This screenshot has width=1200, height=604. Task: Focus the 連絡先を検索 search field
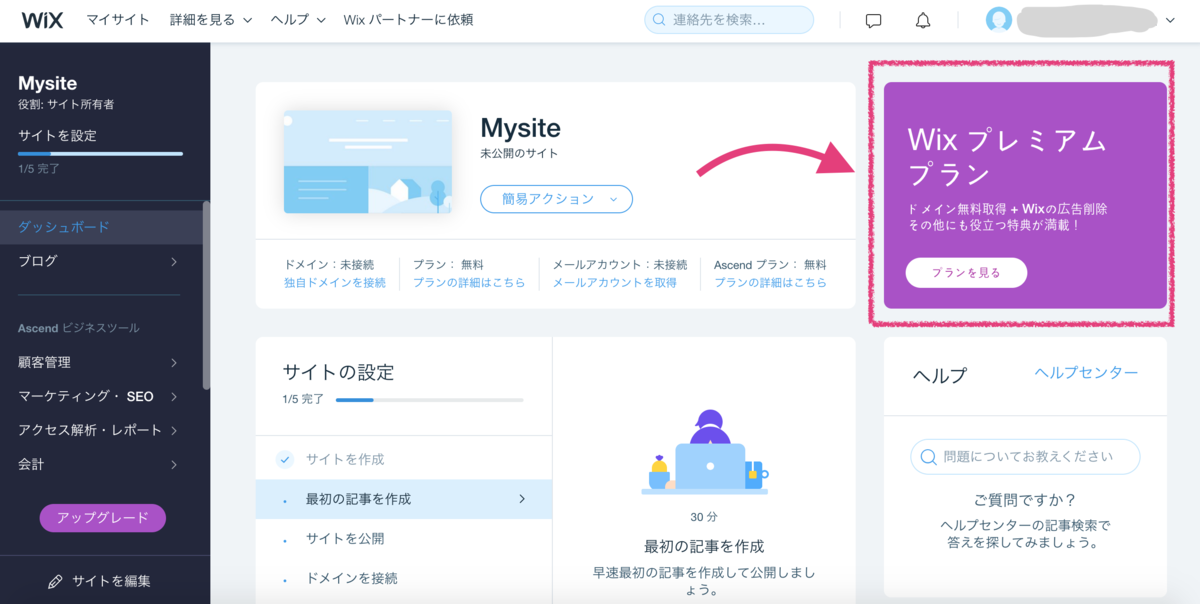tap(729, 20)
